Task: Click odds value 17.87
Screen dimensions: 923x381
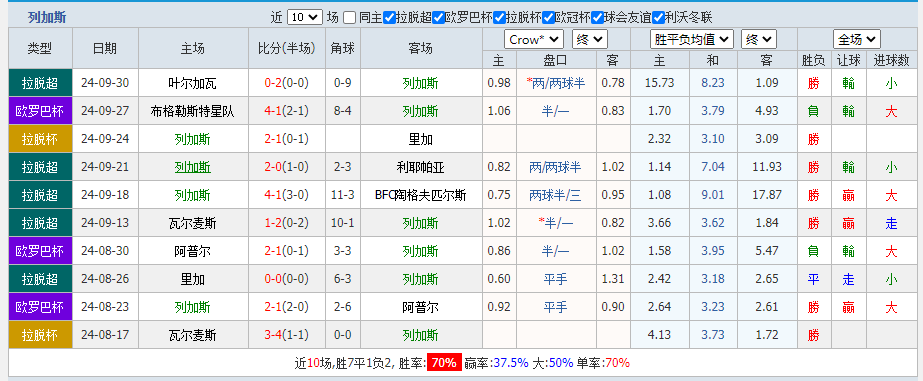Action: [766, 195]
